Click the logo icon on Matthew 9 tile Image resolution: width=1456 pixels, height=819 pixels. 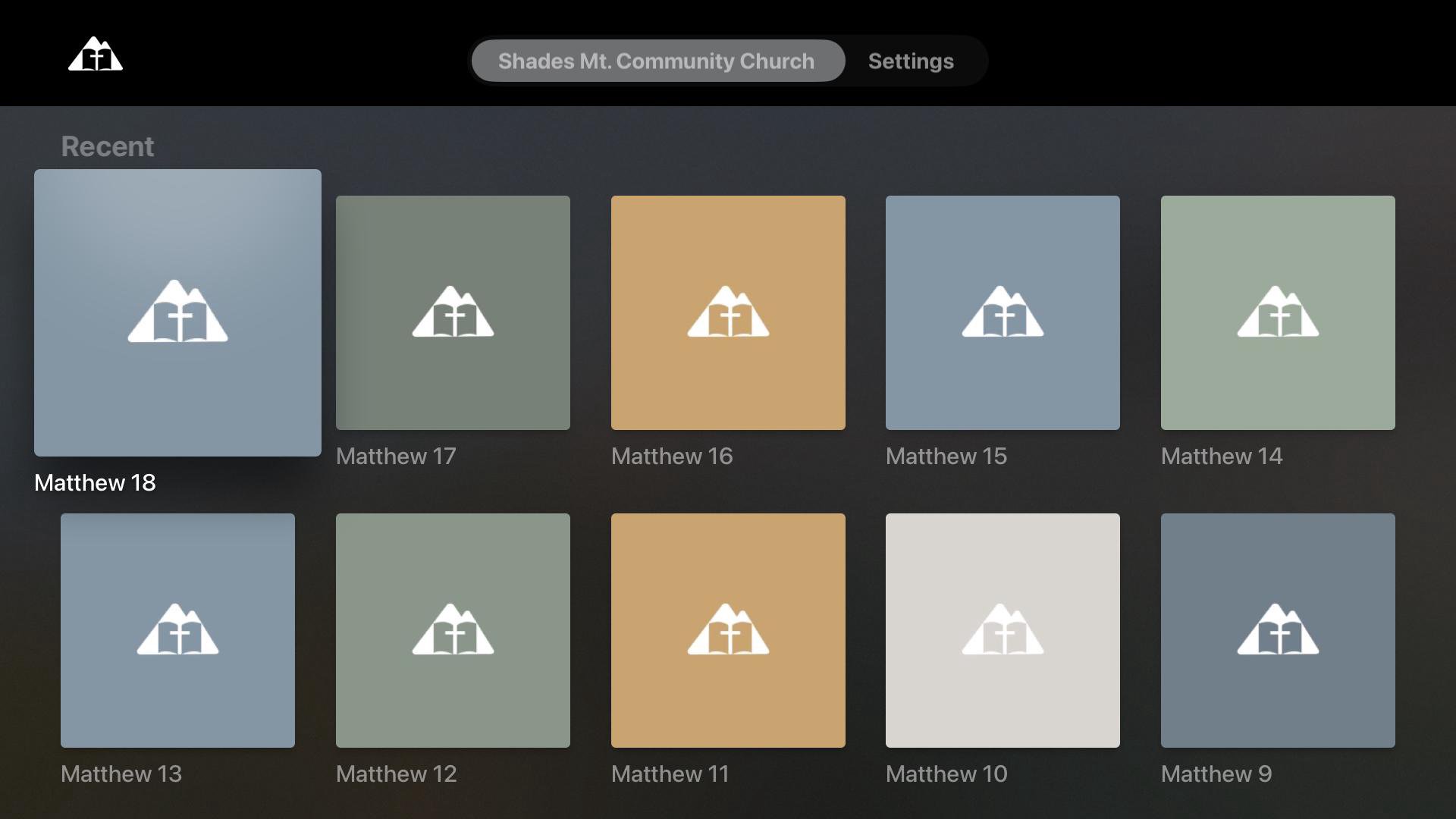point(1278,629)
